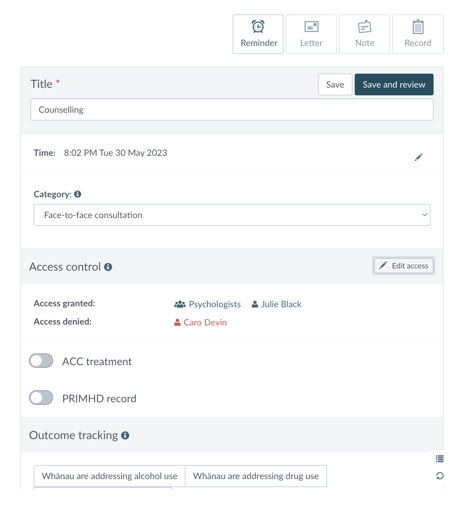The image size is (454, 506).
Task: Open the Record clipboard button
Action: coord(418,34)
